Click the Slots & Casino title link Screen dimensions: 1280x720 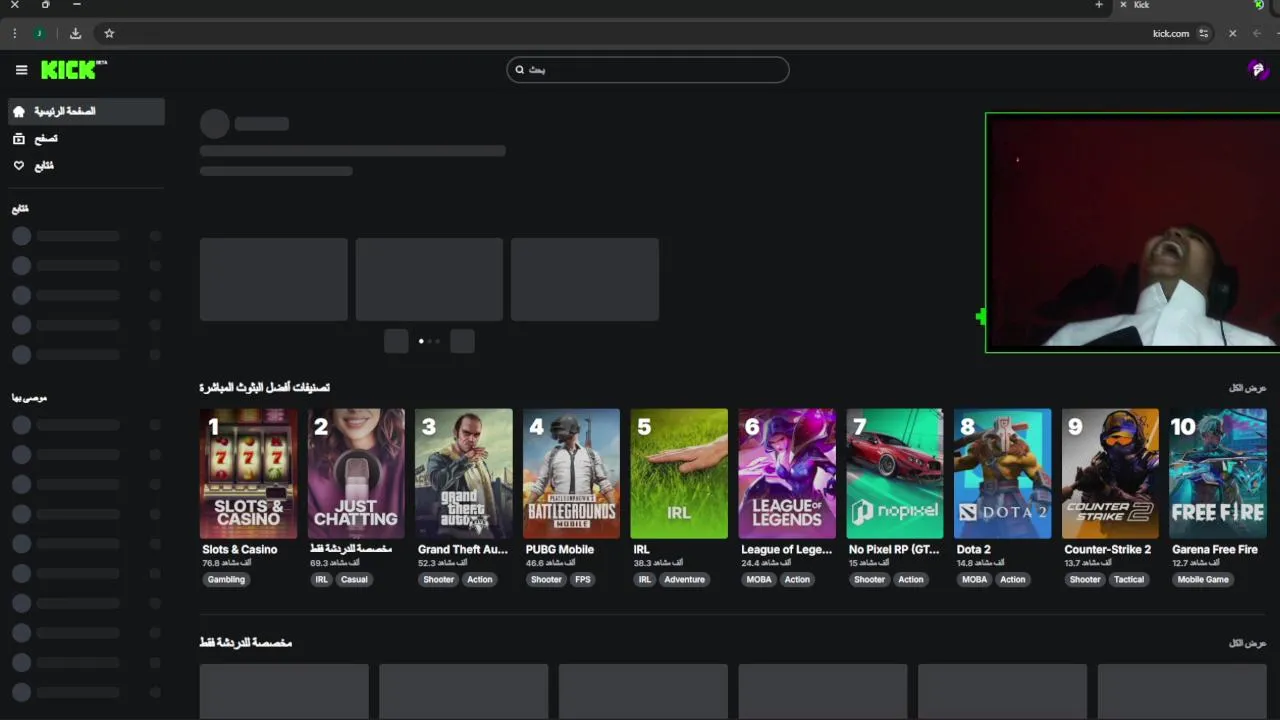(240, 549)
